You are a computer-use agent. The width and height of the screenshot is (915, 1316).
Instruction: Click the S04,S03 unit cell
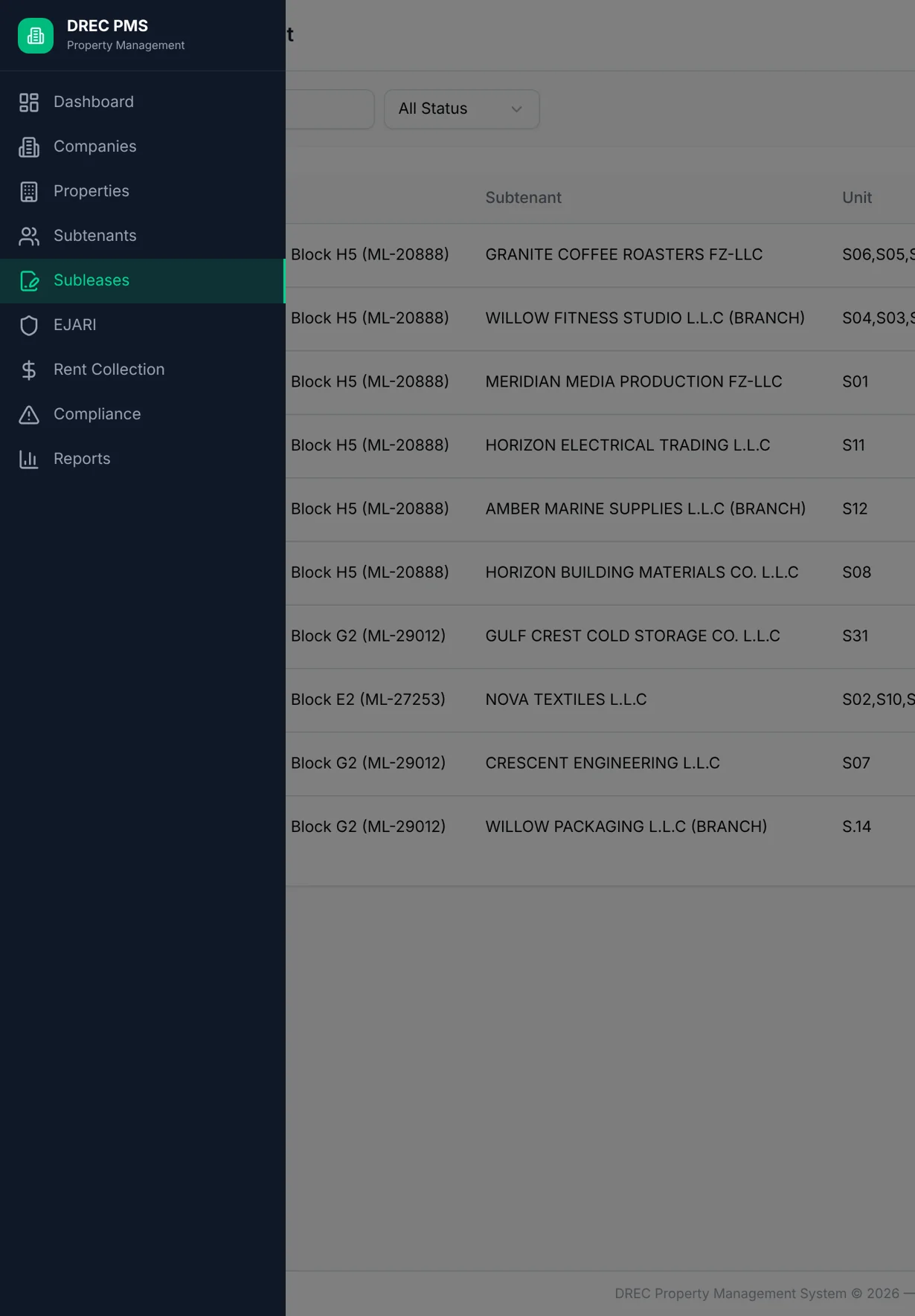click(x=879, y=318)
